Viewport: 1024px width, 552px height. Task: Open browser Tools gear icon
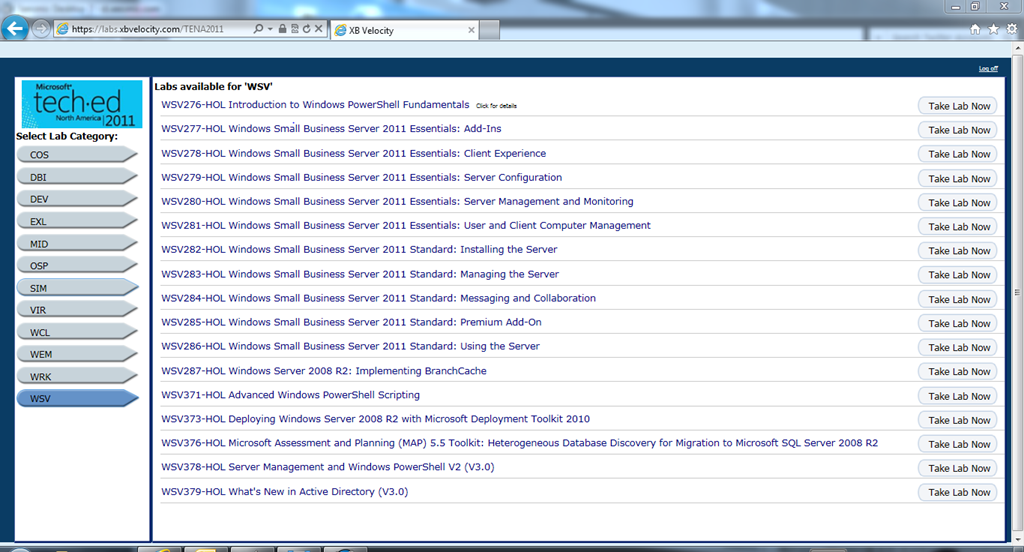point(1011,29)
